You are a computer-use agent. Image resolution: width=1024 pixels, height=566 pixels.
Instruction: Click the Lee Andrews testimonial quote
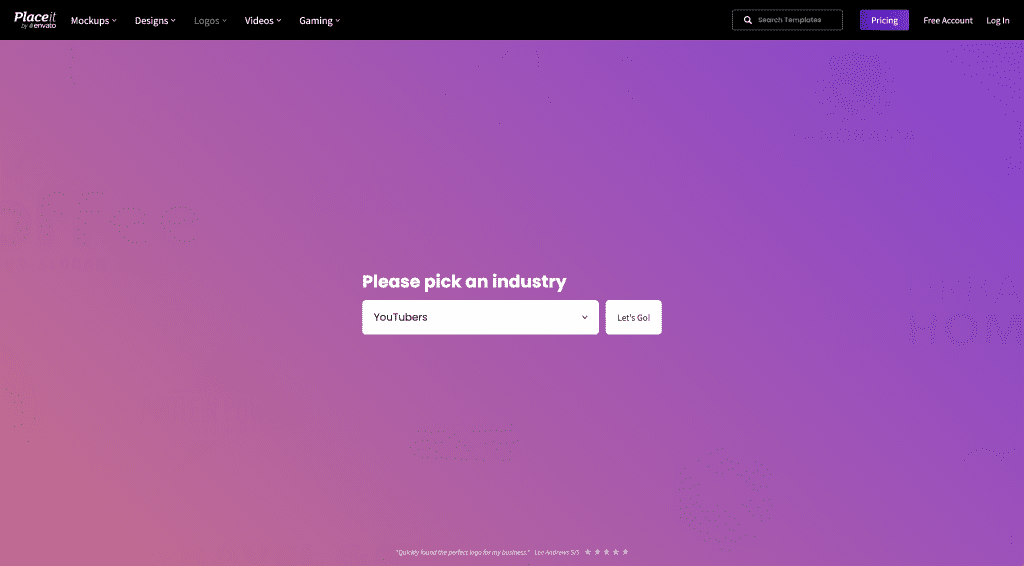462,552
